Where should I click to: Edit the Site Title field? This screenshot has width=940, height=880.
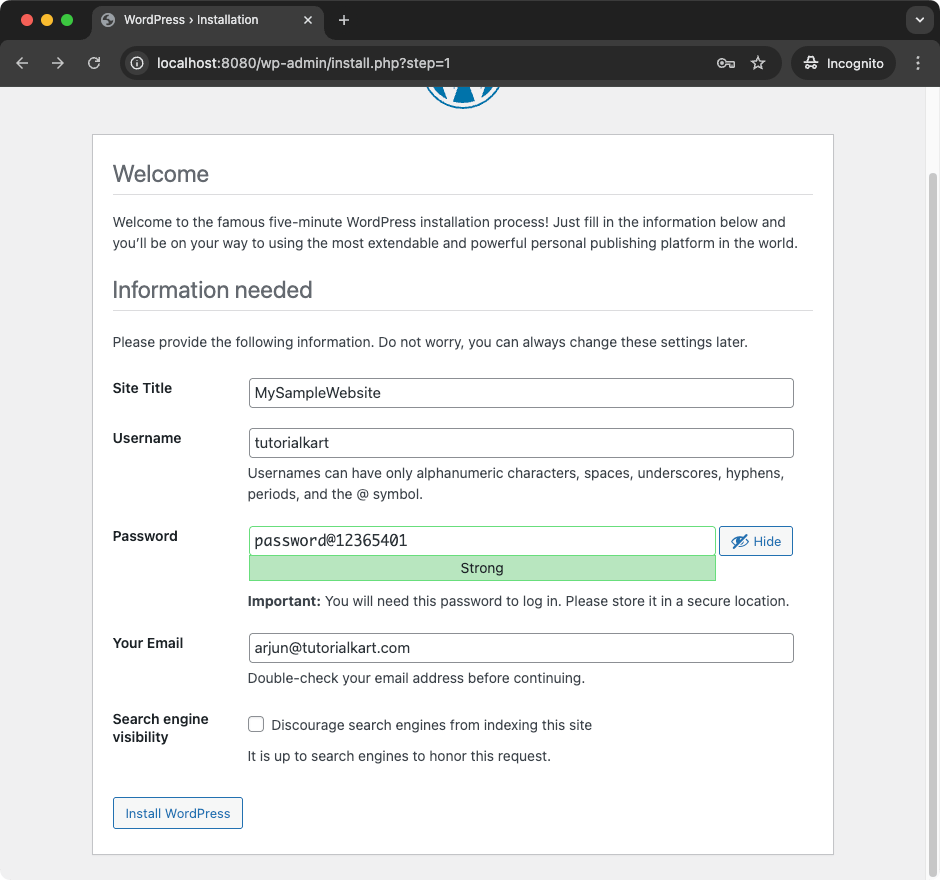(x=521, y=393)
